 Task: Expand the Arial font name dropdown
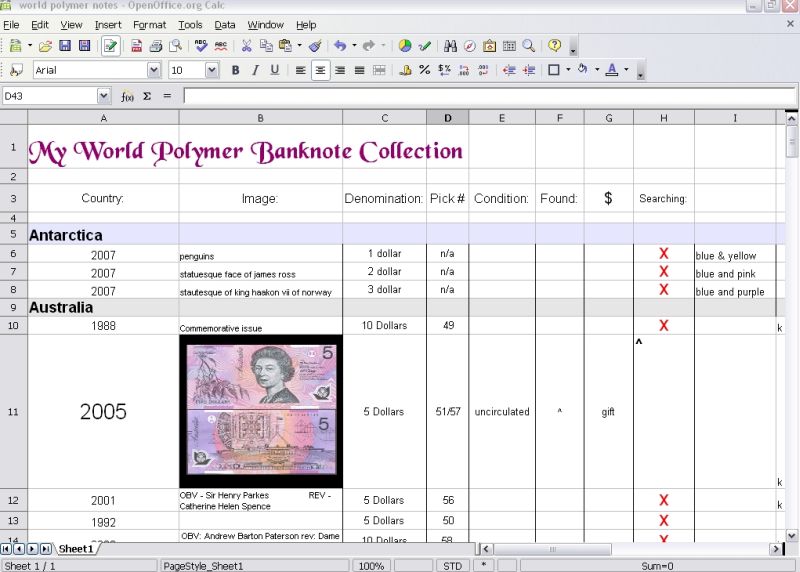pyautogui.click(x=154, y=70)
